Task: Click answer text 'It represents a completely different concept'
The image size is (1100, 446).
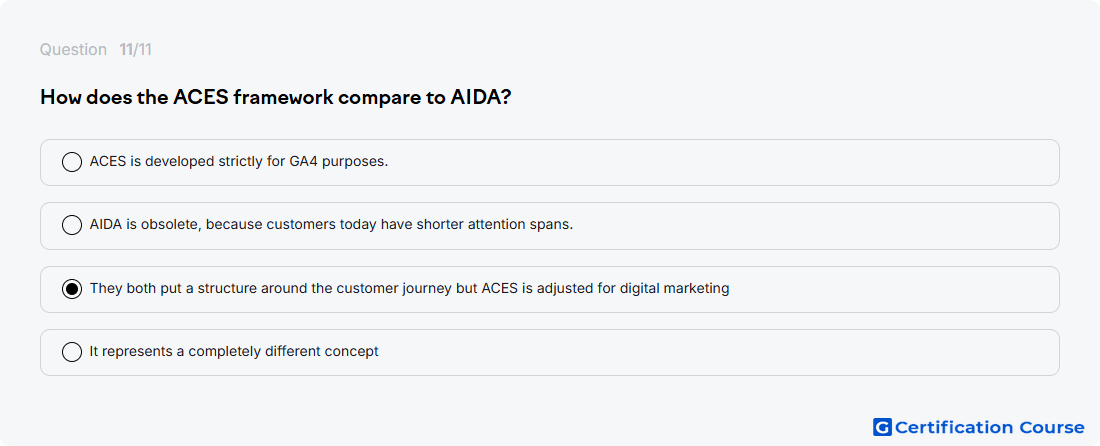Action: (234, 351)
